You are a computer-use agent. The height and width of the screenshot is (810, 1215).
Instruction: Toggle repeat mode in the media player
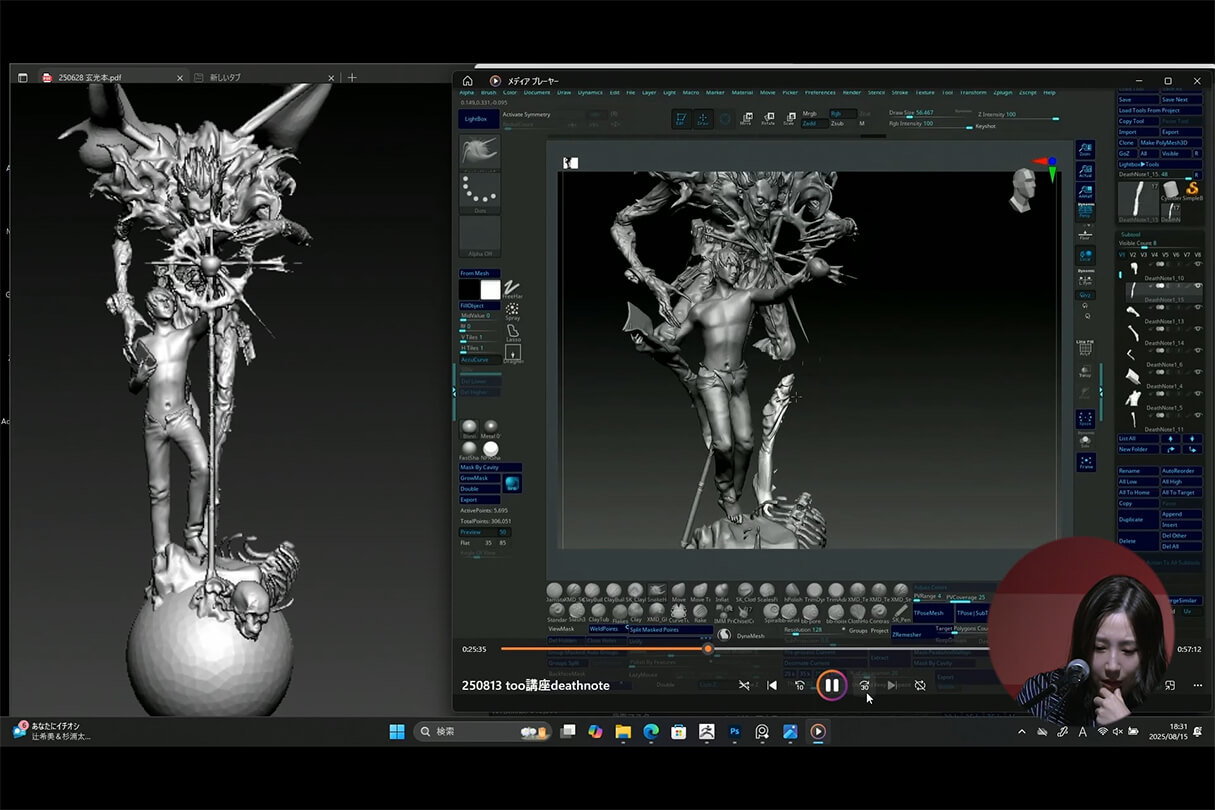(x=920, y=685)
